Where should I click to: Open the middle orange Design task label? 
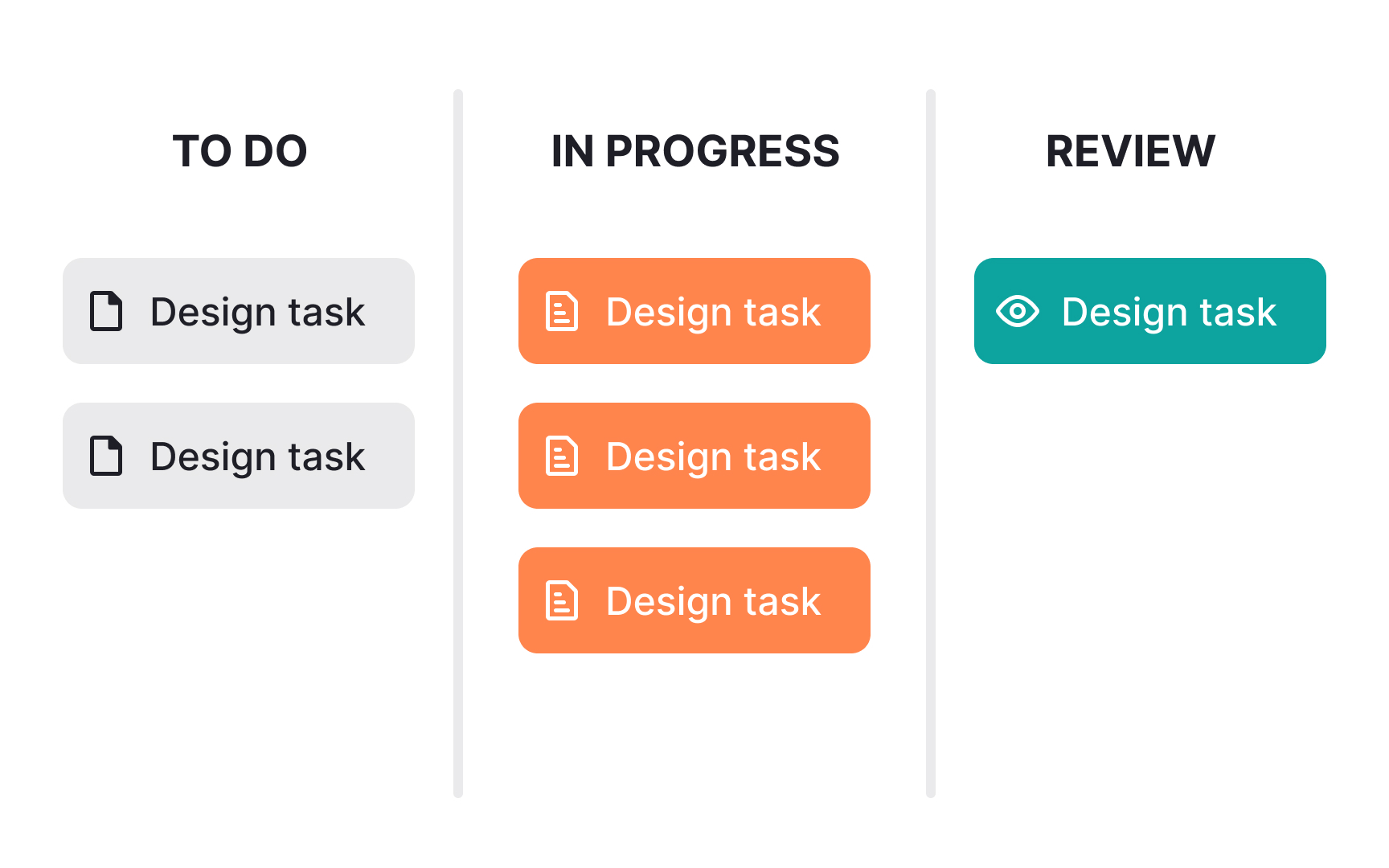(713, 457)
